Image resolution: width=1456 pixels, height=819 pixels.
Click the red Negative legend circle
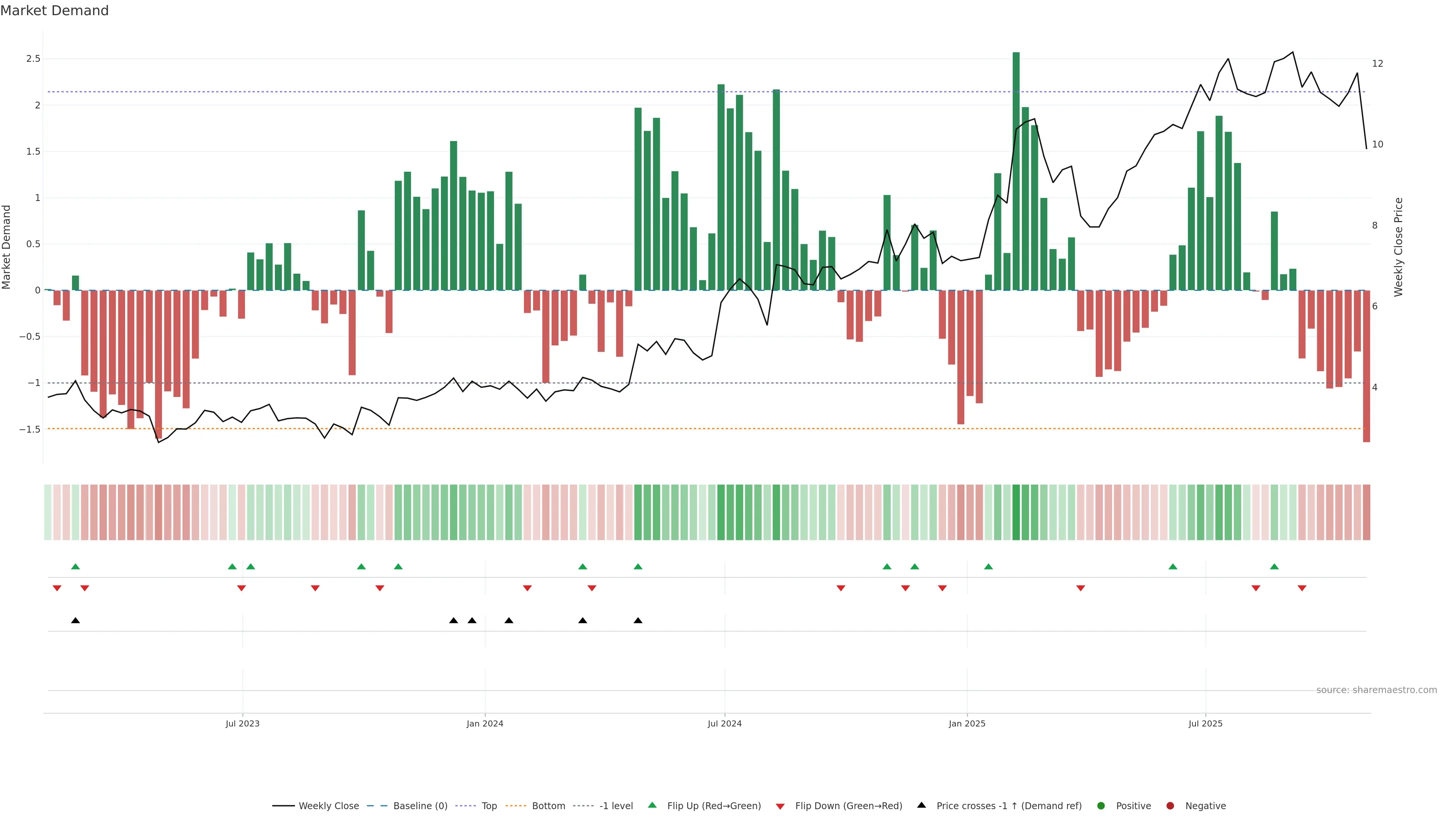coord(1170,806)
